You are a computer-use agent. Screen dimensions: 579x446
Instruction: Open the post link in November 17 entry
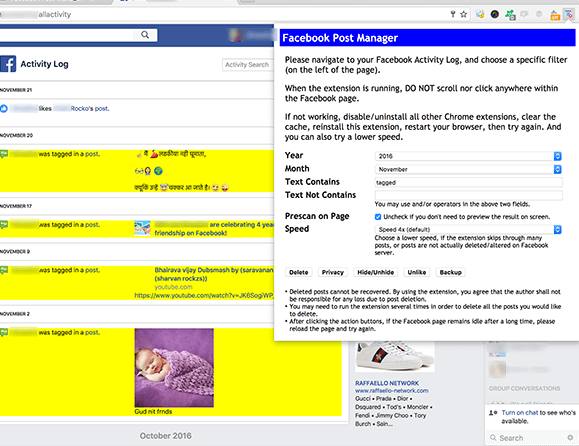point(92,224)
